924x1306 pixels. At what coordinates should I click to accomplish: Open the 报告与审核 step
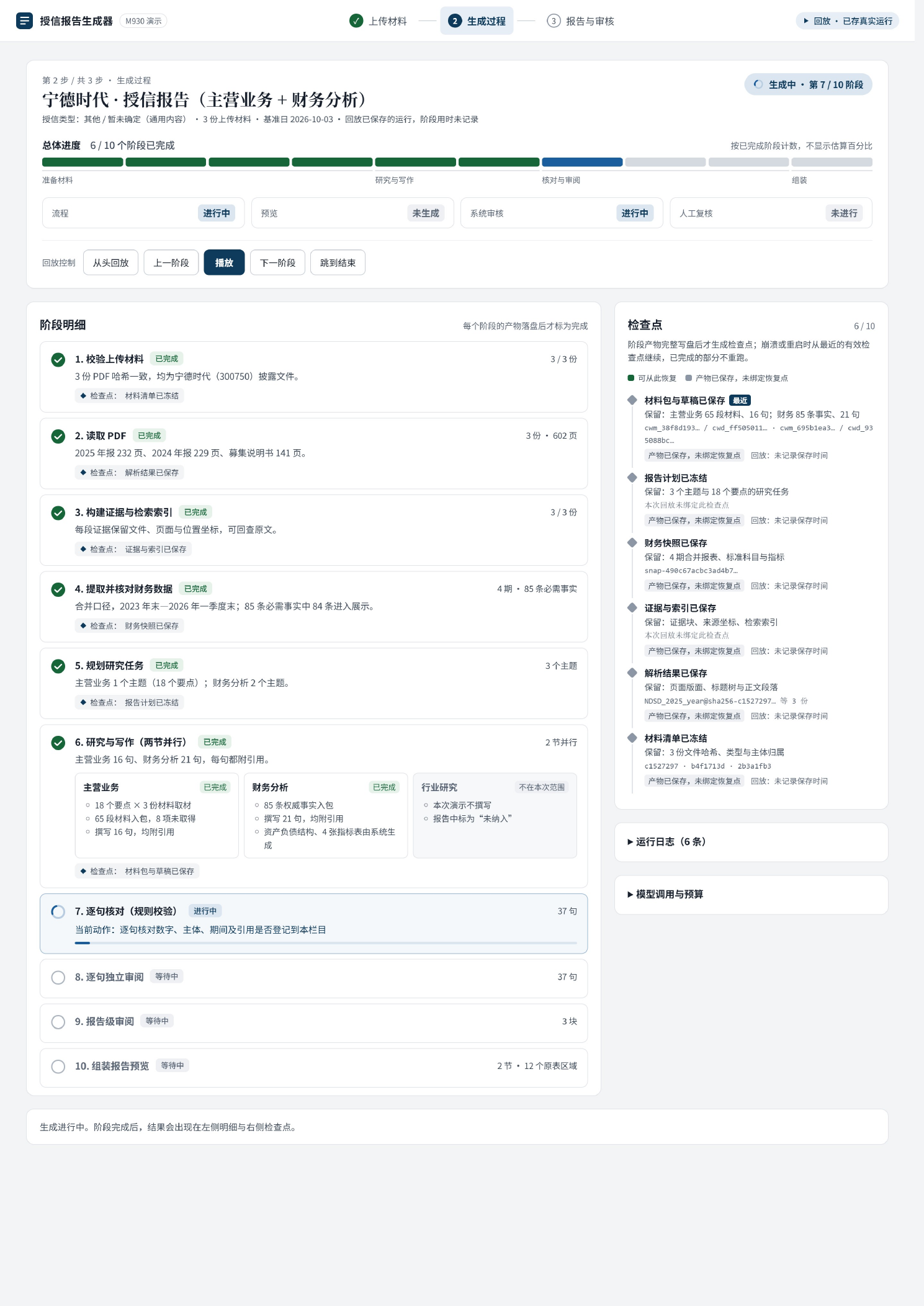(x=580, y=21)
